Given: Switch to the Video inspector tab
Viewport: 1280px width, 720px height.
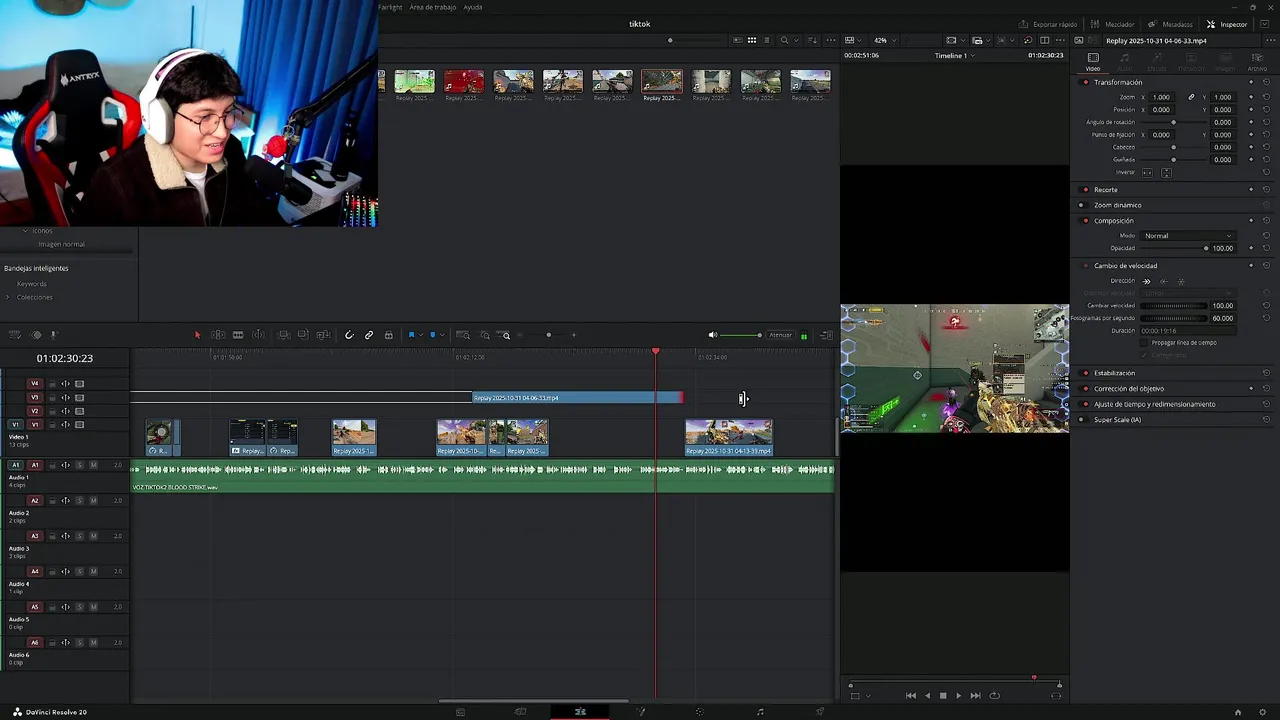Looking at the screenshot, I should pos(1093,61).
